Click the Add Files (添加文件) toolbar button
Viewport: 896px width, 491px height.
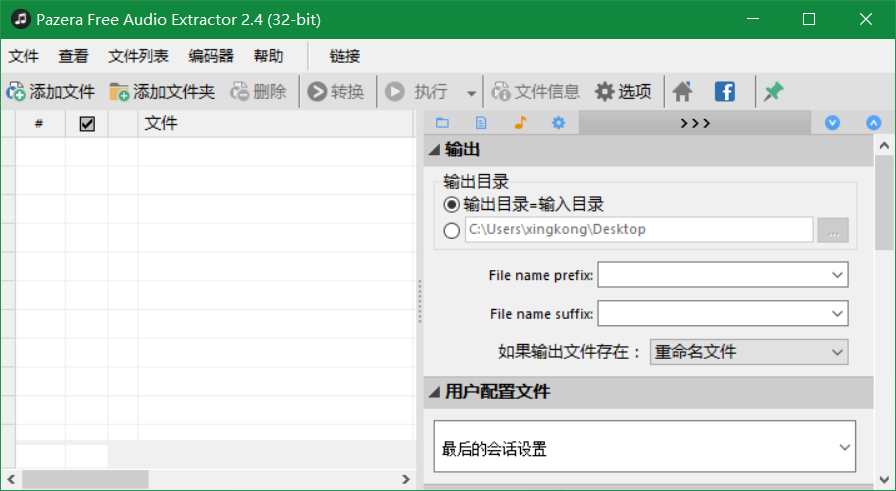point(50,91)
